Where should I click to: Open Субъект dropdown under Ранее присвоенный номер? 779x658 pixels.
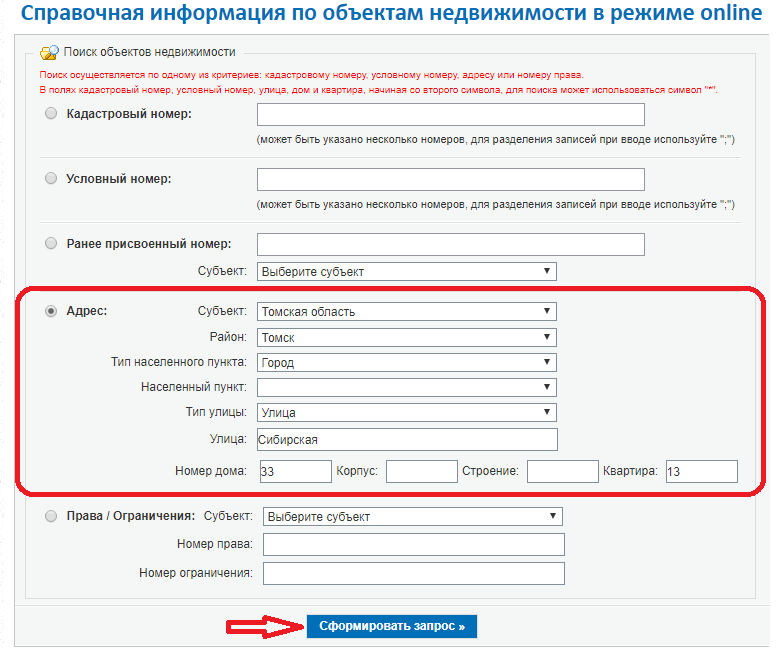point(406,271)
